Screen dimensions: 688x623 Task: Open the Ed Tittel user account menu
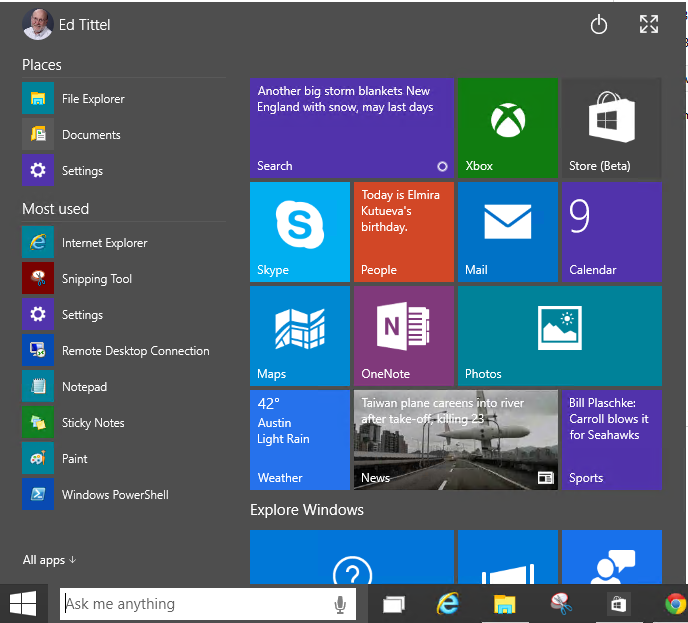point(66,25)
